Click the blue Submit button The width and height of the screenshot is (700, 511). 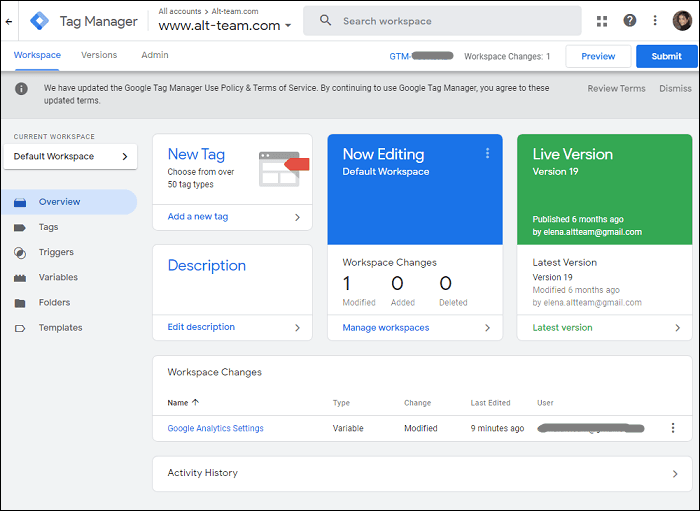pos(667,56)
